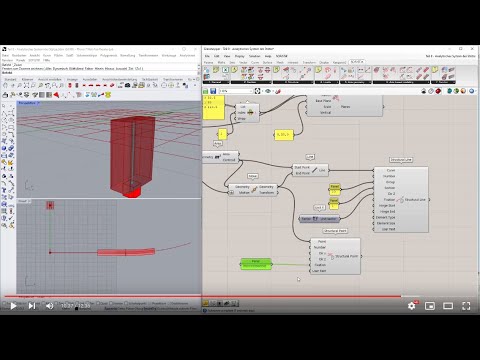Open Rhino Analysieren menu
Screen dimensions: 480x360
187,55
